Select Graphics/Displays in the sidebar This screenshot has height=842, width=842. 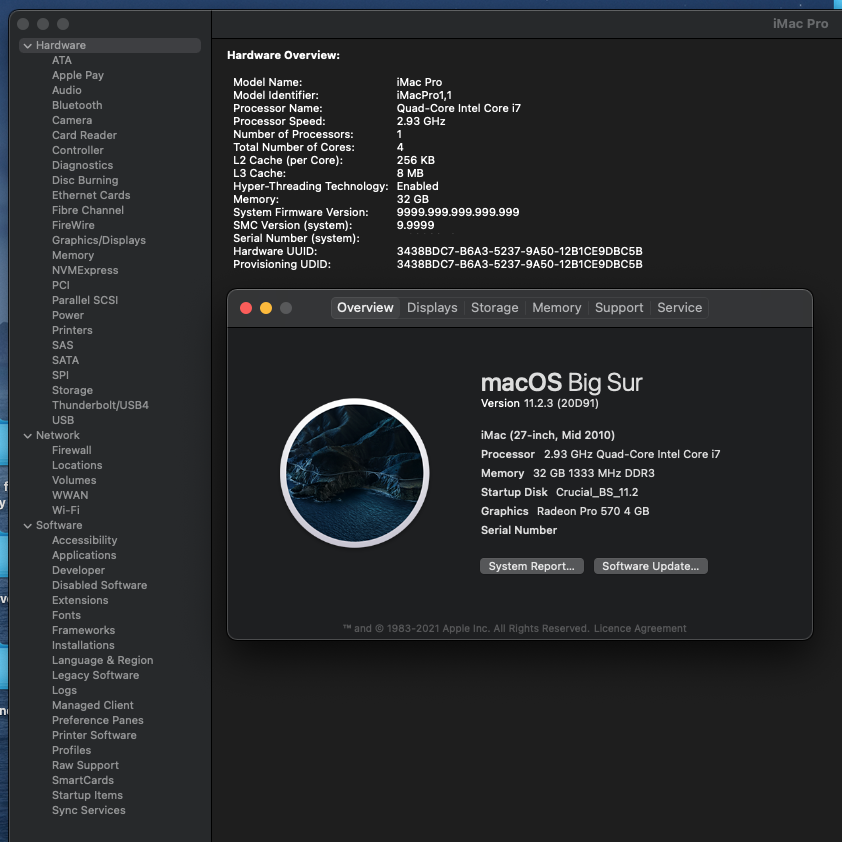pos(98,240)
